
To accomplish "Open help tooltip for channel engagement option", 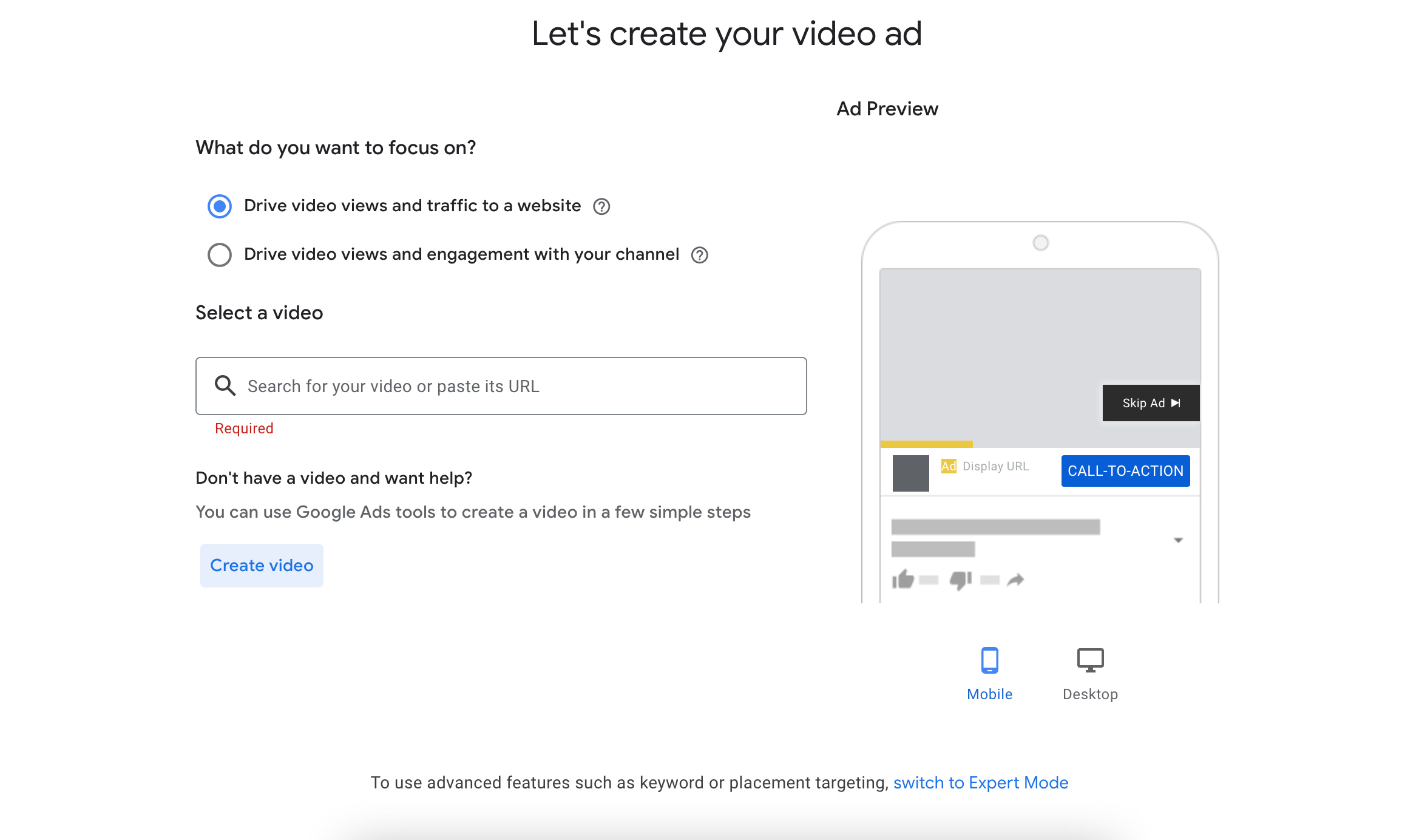I will coord(699,255).
